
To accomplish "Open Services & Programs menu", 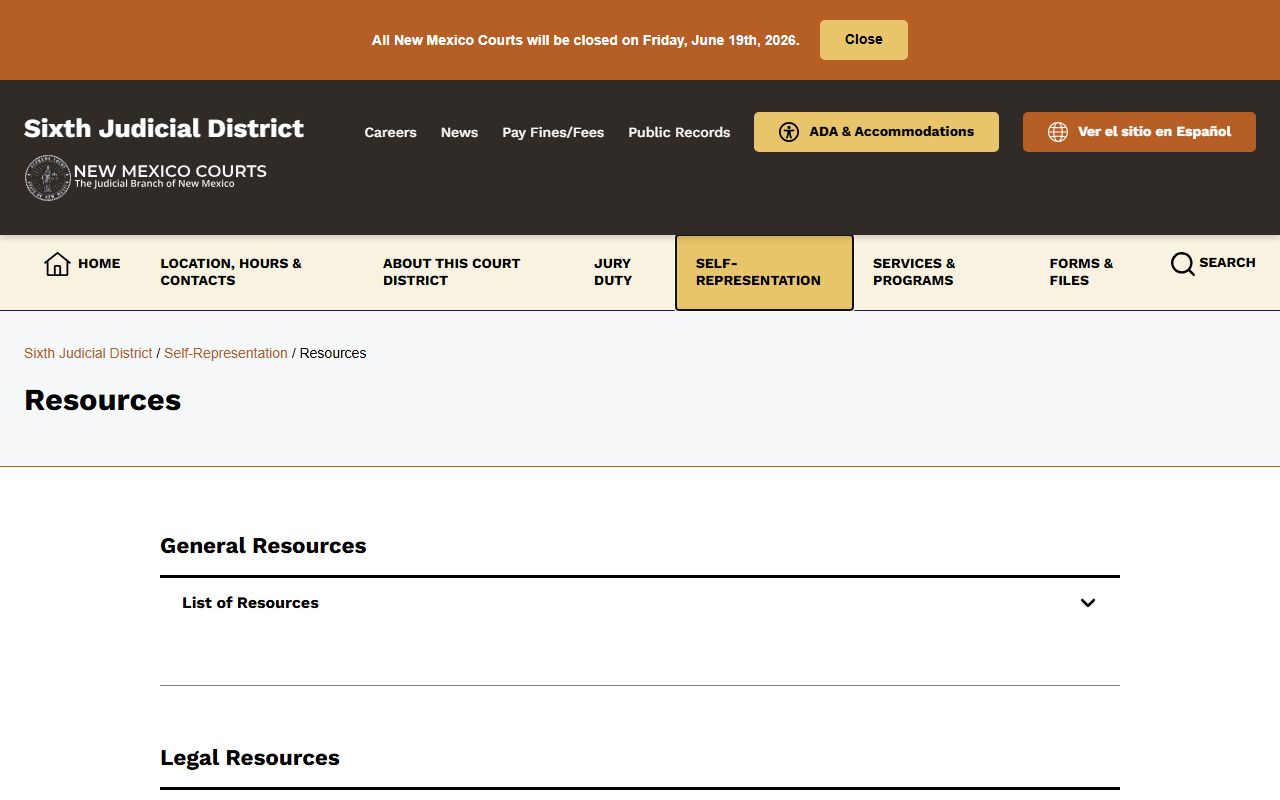I will 914,272.
